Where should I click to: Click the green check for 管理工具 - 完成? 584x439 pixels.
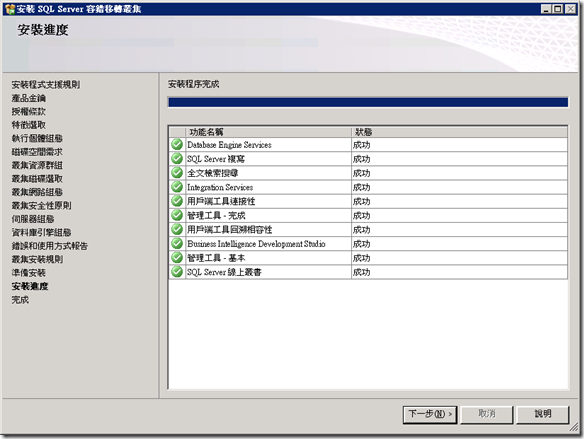[177, 215]
